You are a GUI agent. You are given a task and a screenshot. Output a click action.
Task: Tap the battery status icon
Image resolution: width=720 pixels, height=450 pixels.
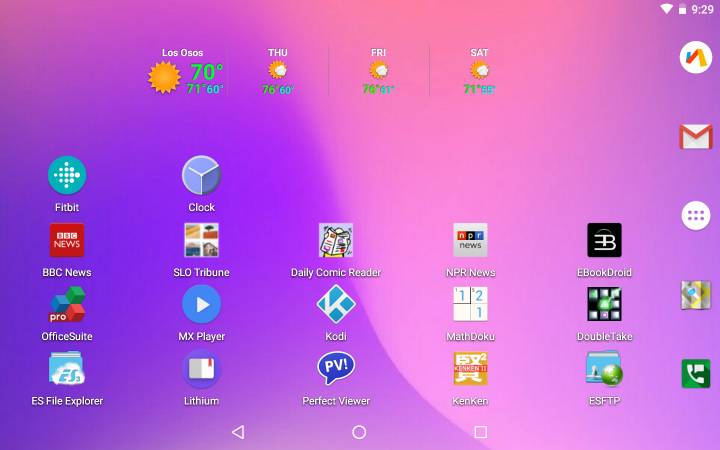click(x=682, y=9)
